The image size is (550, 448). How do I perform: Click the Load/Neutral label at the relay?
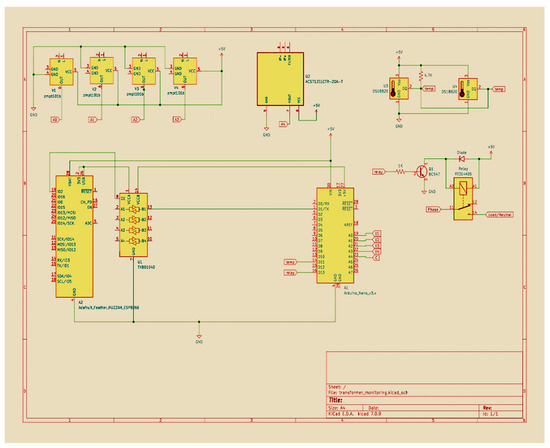click(x=499, y=214)
